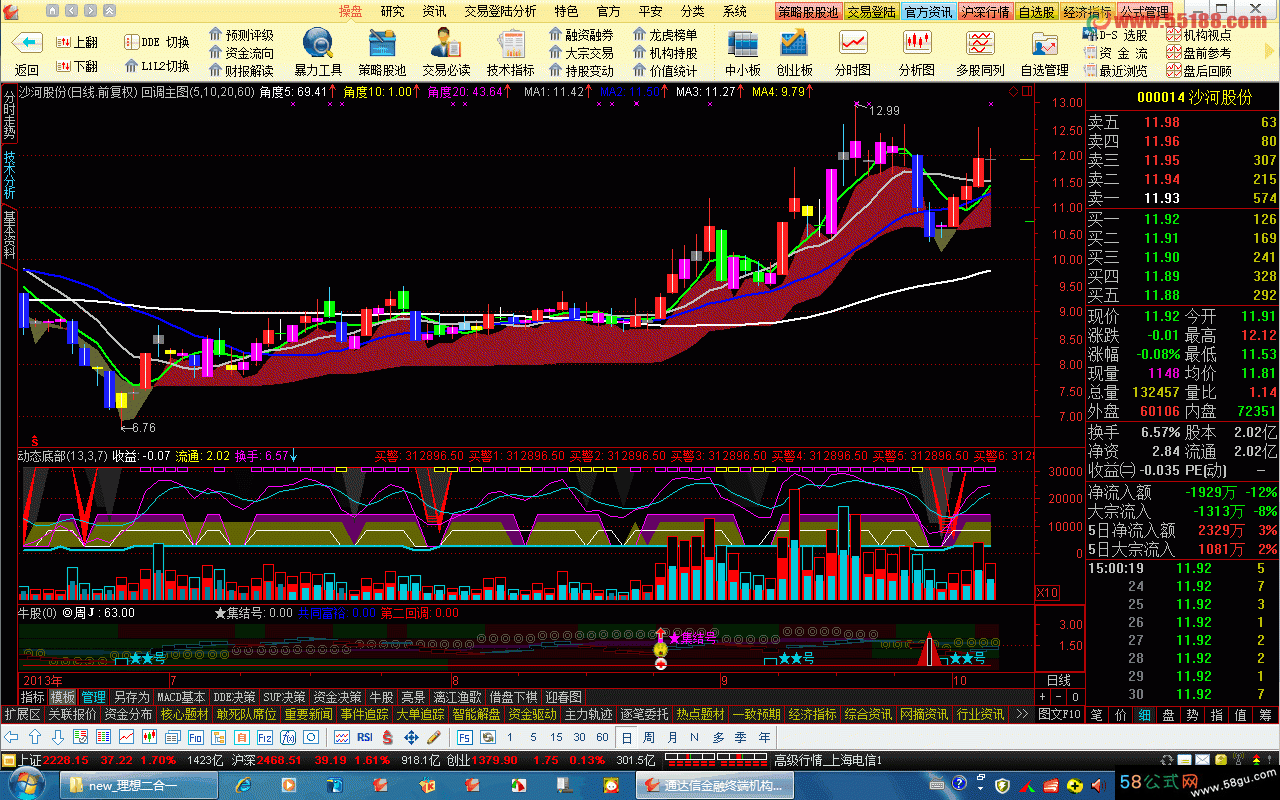Select the 月 monthly period
This screenshot has height=800, width=1280.
[x=672, y=737]
